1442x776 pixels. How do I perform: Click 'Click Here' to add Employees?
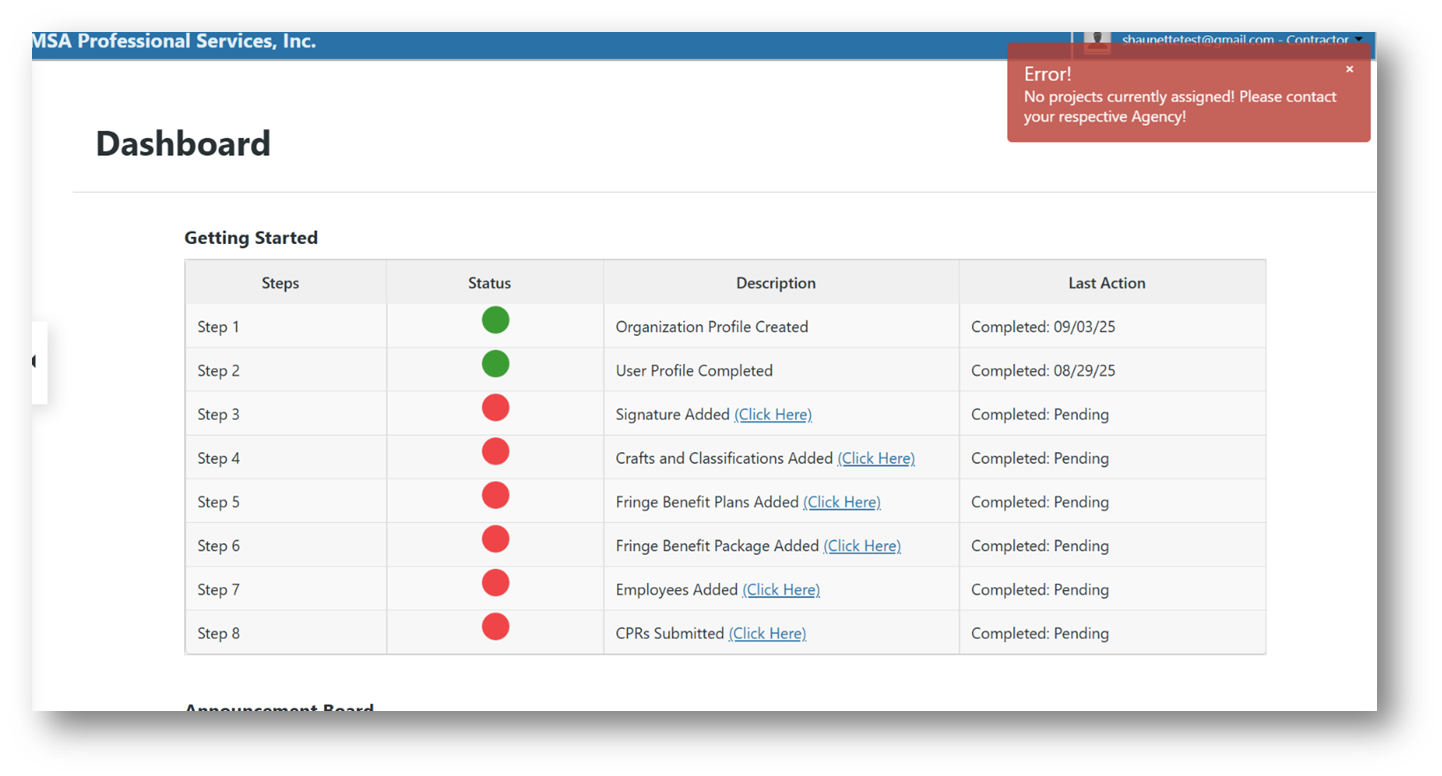(x=781, y=589)
